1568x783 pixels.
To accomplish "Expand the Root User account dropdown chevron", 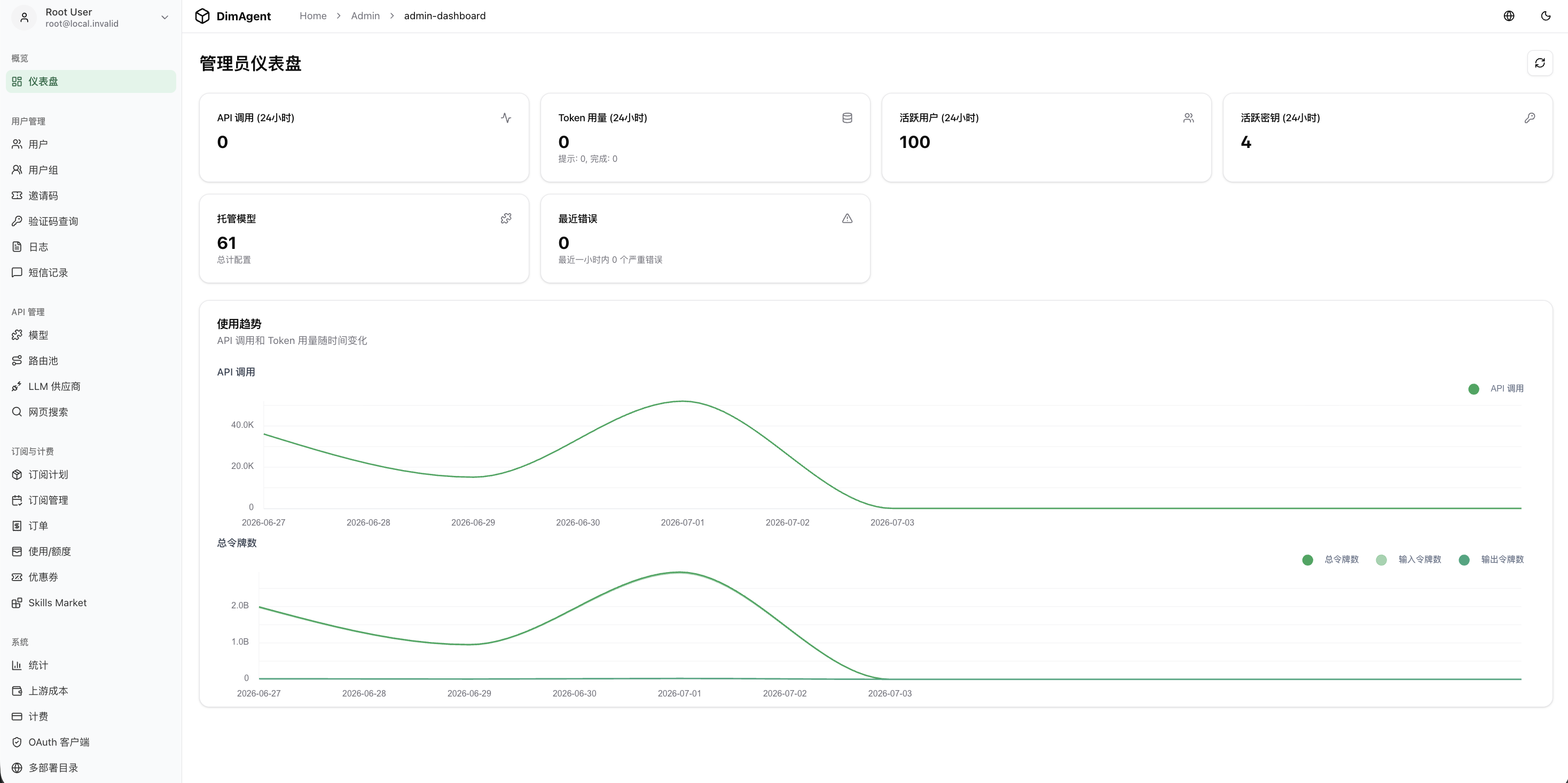I will 164,17.
